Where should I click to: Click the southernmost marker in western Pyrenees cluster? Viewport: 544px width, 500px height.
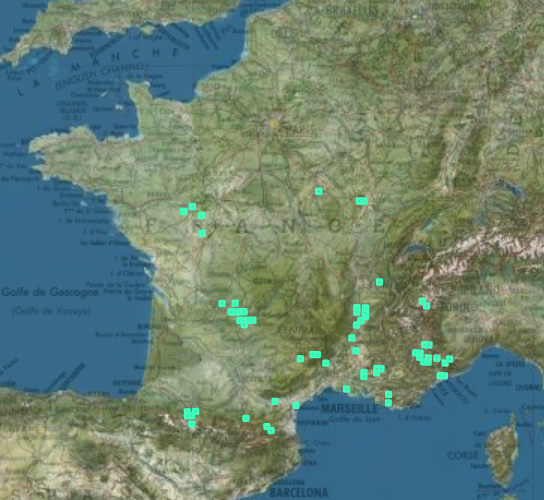tap(192, 424)
